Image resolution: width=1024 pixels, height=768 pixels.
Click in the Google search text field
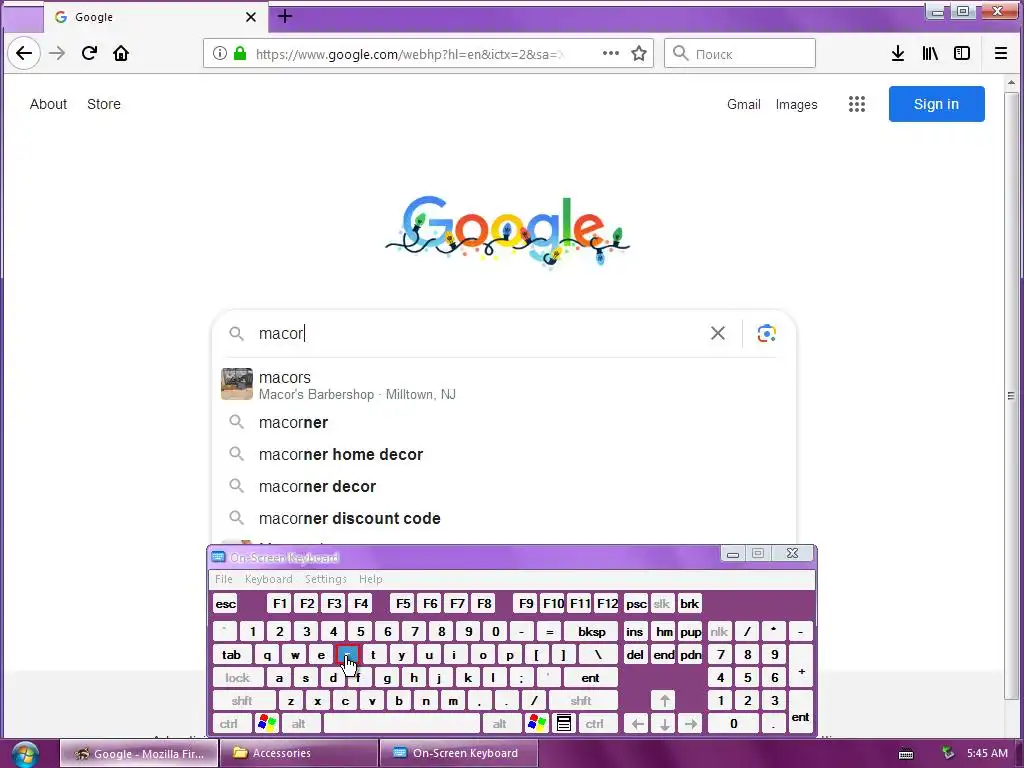[480, 333]
